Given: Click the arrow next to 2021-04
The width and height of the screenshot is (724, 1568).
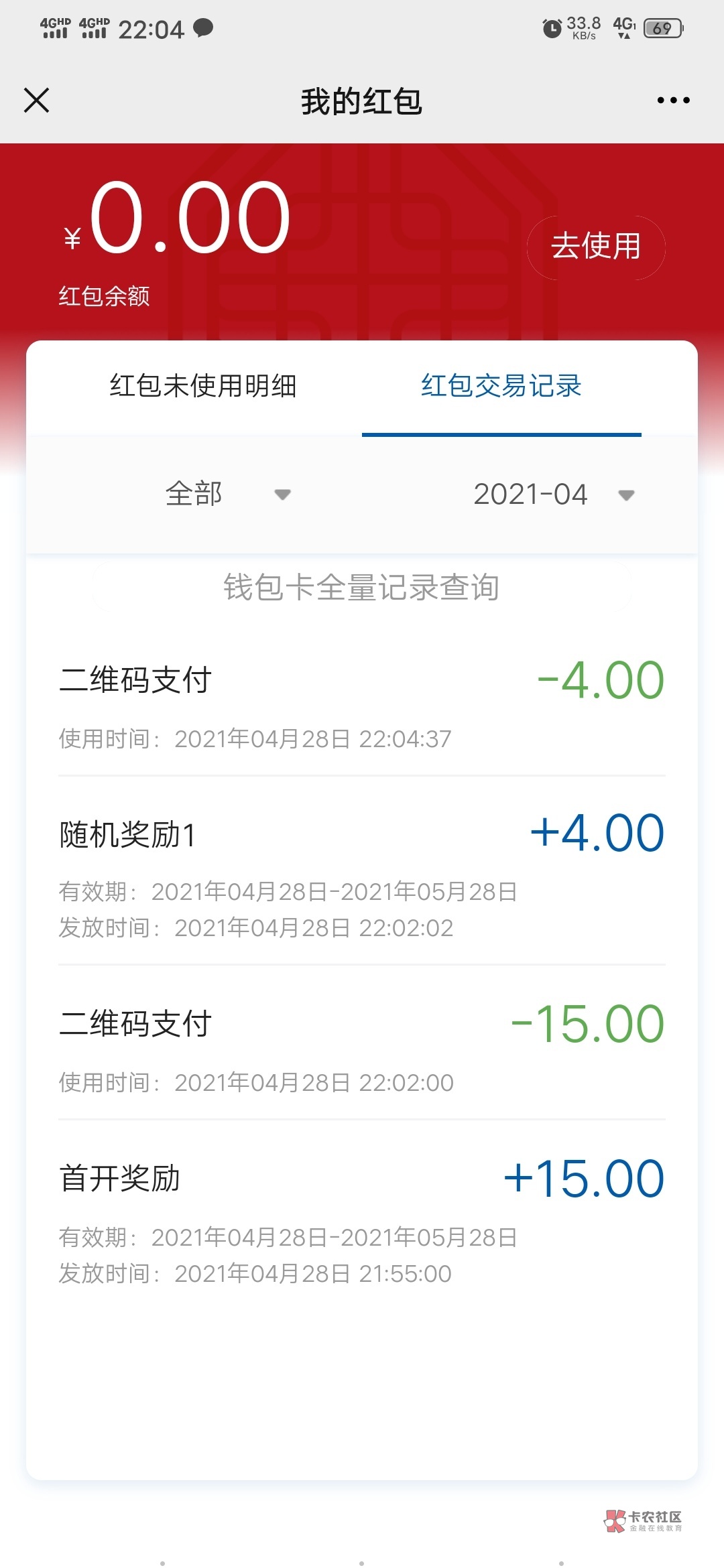Looking at the screenshot, I should pos(626,496).
